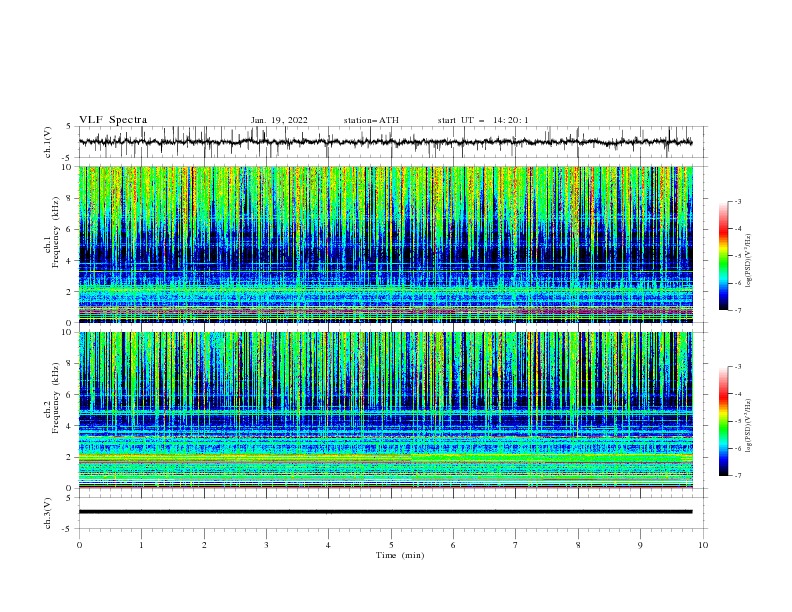Click the ch.1 voltage waveform trace
792x612 pixels.
click(385, 142)
